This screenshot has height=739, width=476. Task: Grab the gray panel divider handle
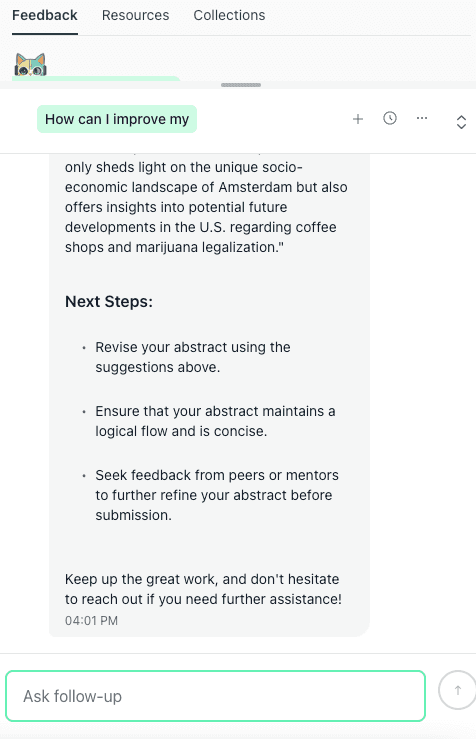[x=241, y=85]
